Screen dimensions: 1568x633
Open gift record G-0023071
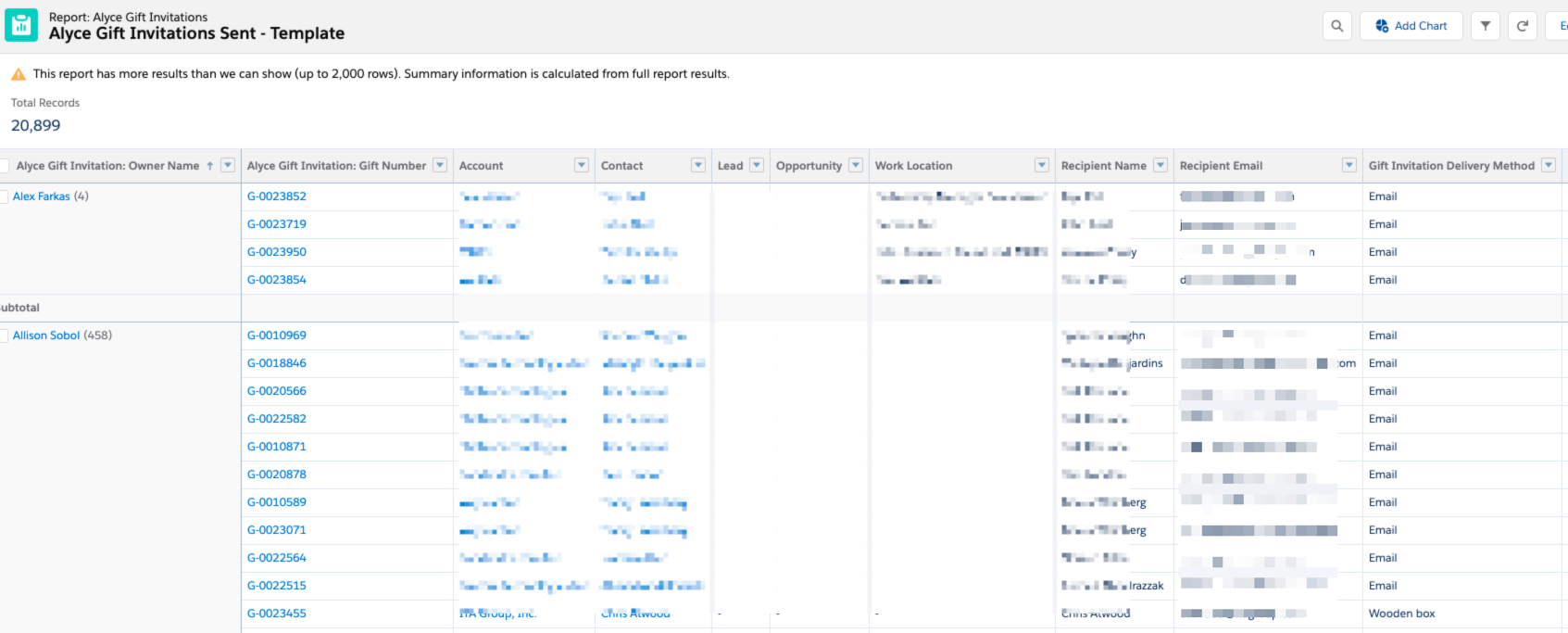[277, 530]
